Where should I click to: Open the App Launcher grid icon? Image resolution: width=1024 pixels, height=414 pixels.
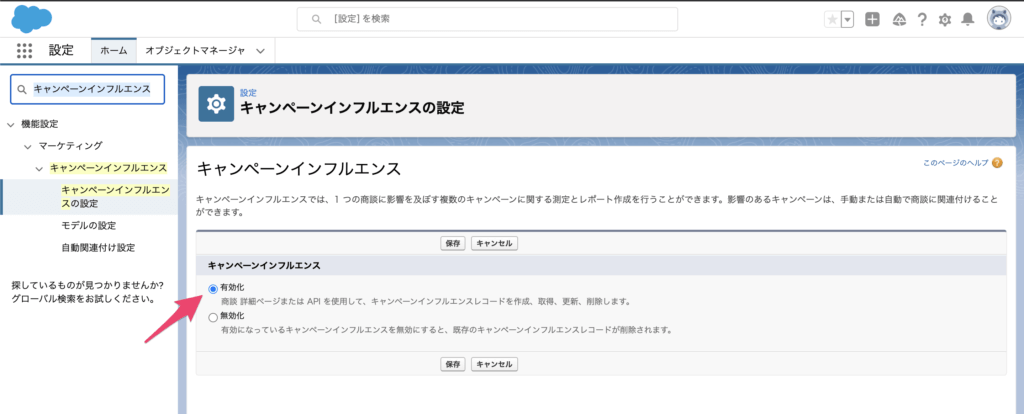pos(25,50)
